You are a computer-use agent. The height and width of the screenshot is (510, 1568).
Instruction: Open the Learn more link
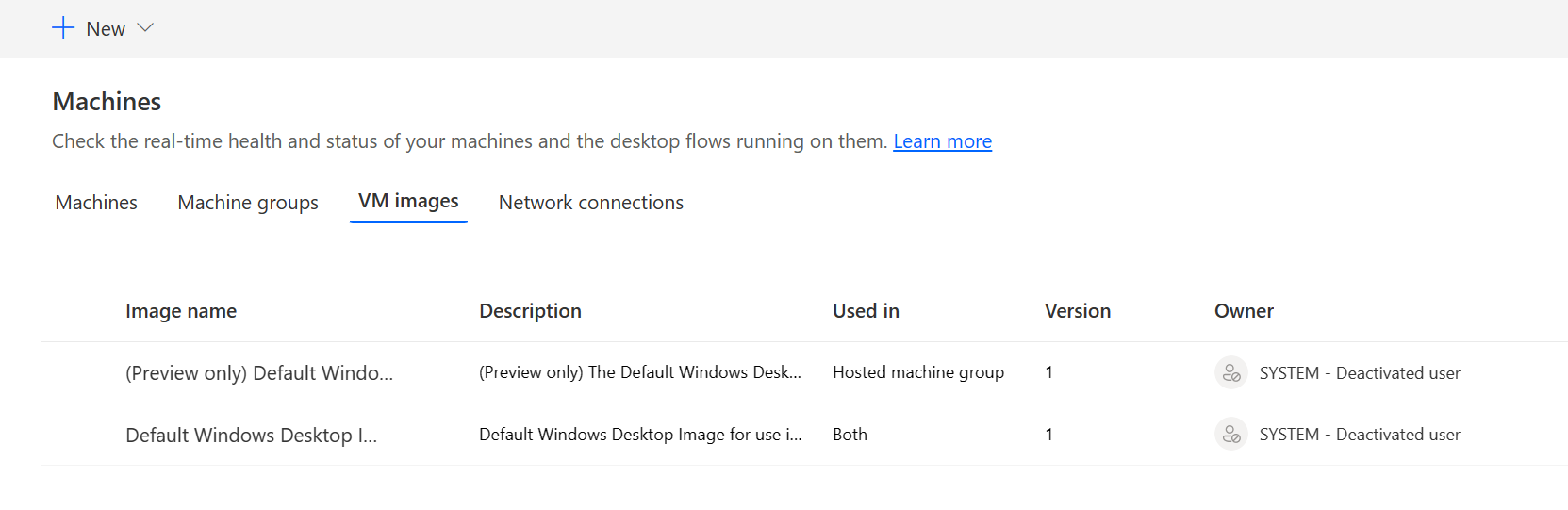point(942,141)
